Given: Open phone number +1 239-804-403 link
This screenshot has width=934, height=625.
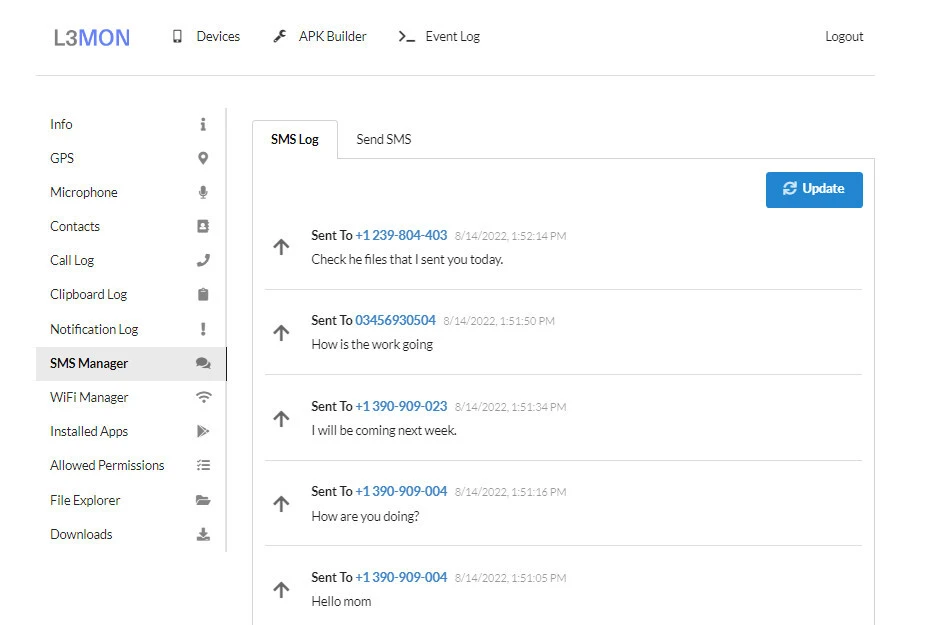Looking at the screenshot, I should [401, 235].
